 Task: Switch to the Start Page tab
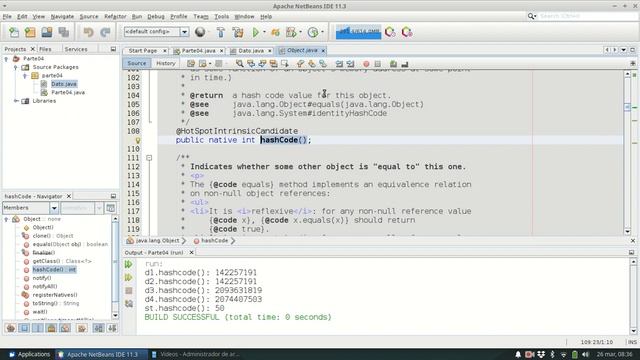[142, 51]
